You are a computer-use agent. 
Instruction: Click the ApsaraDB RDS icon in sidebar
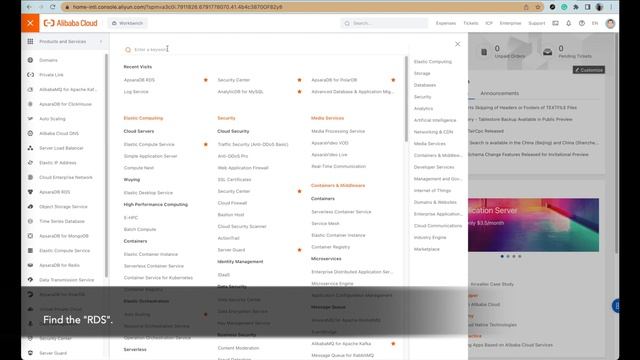[30, 192]
